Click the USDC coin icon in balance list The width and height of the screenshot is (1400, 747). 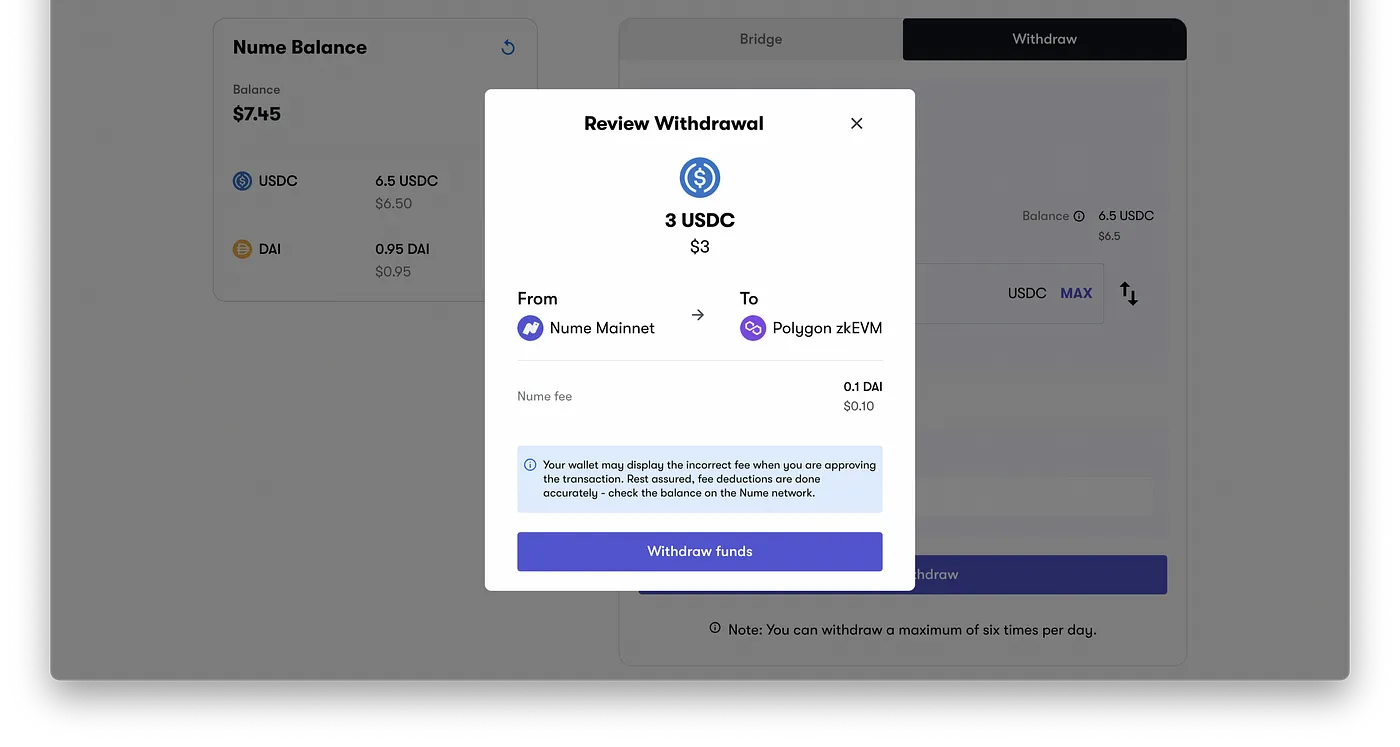[x=242, y=181]
